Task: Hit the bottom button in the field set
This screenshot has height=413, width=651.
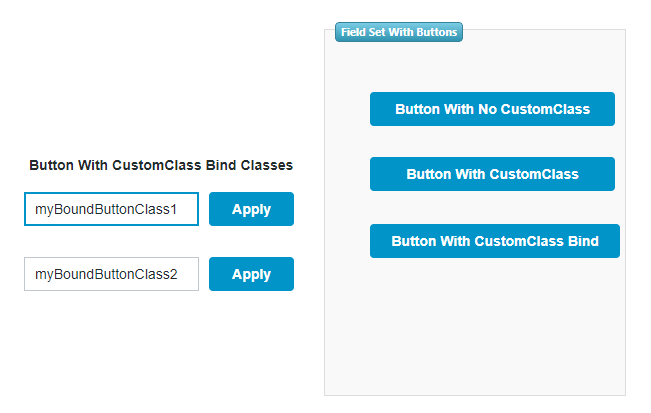Action: coord(494,241)
